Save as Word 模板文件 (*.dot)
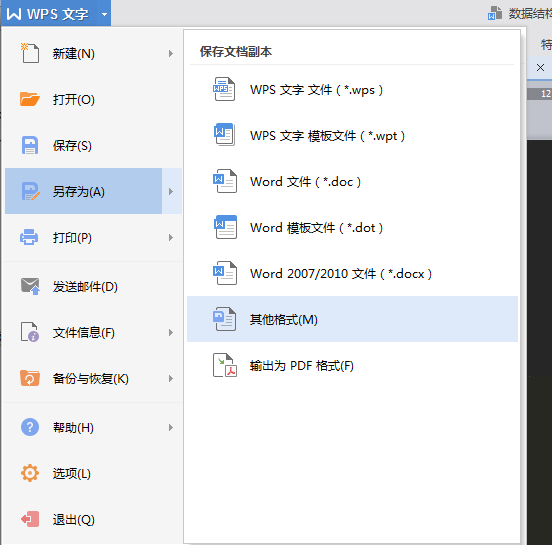 pos(352,227)
